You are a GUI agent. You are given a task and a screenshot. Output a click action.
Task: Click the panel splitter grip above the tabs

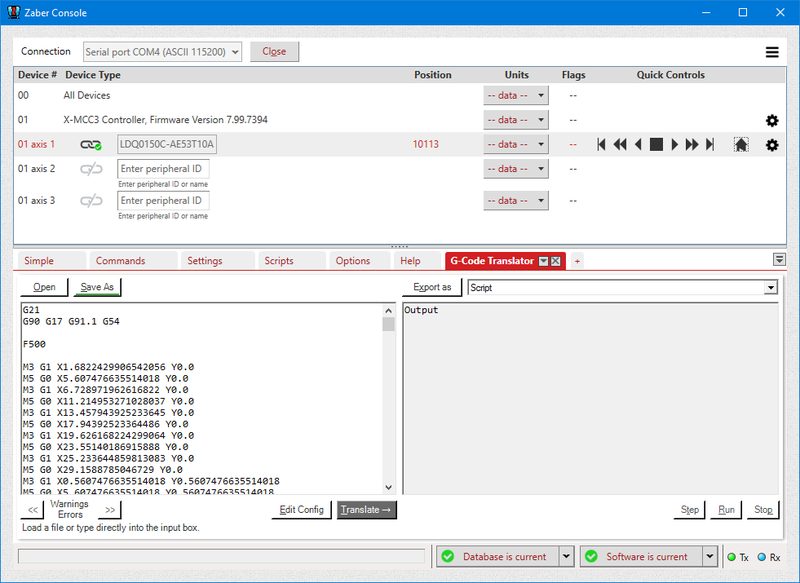[x=399, y=247]
